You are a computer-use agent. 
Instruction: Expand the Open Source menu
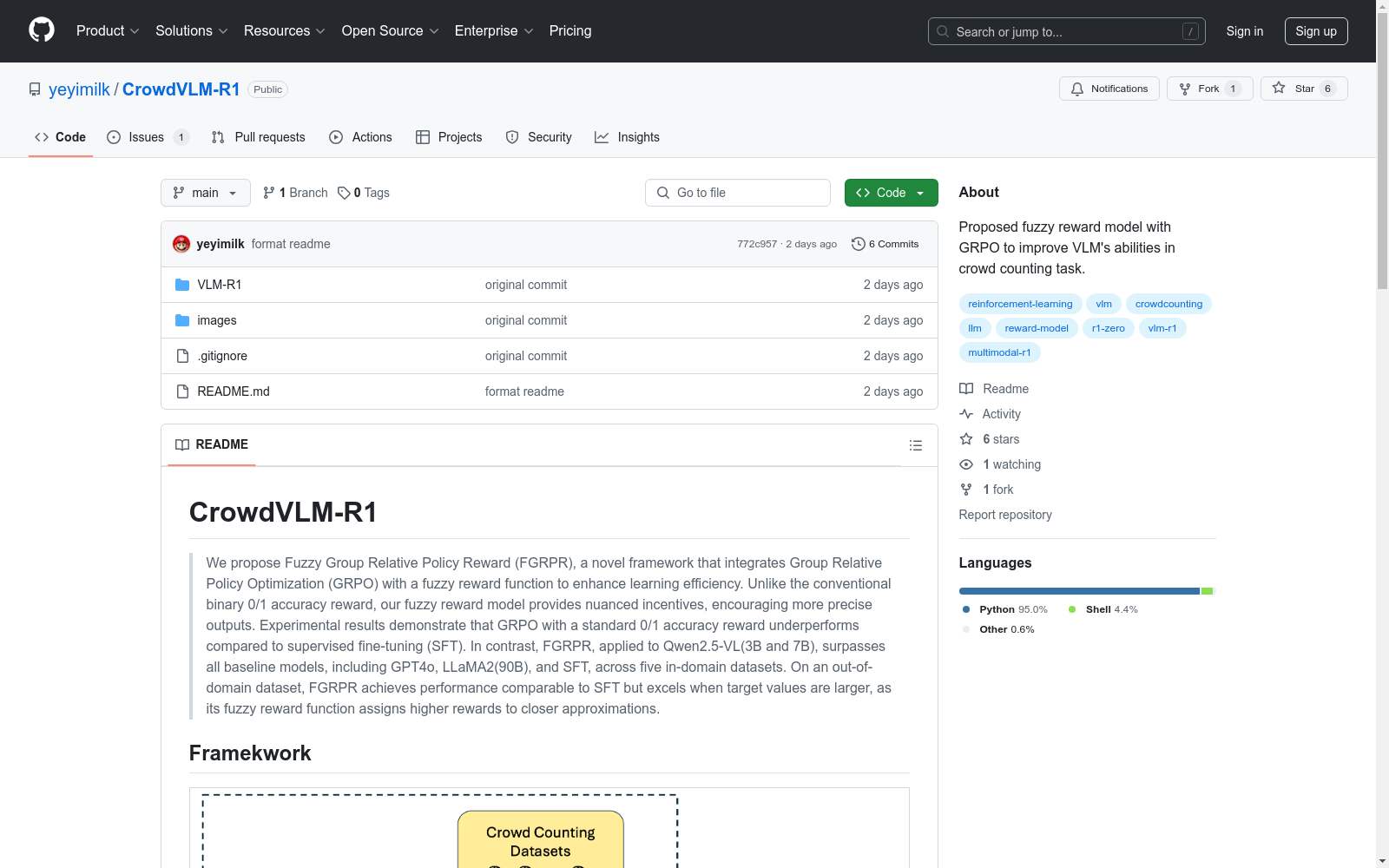[391, 30]
